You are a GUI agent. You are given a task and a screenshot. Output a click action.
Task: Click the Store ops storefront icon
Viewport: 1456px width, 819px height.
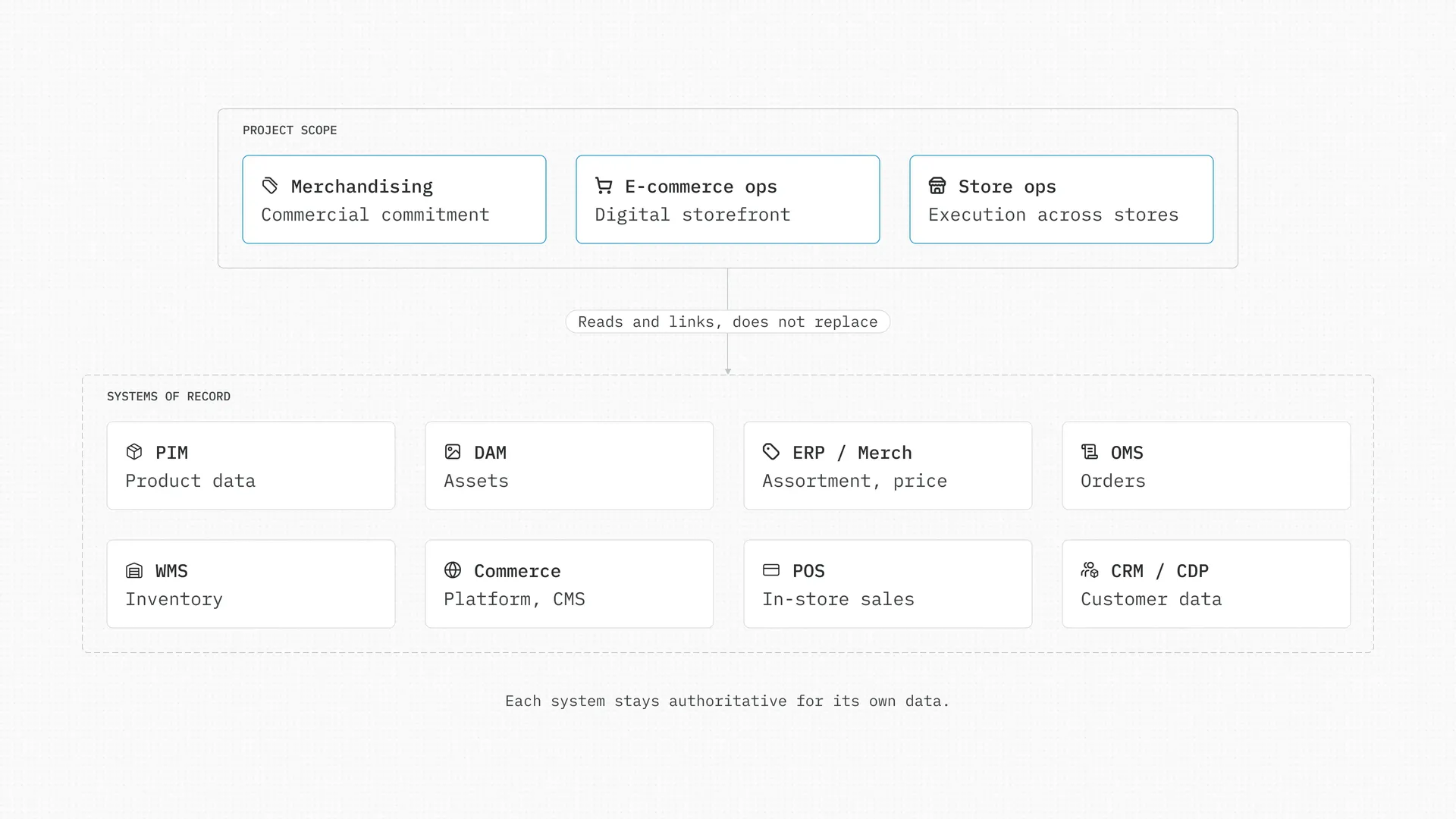click(937, 186)
